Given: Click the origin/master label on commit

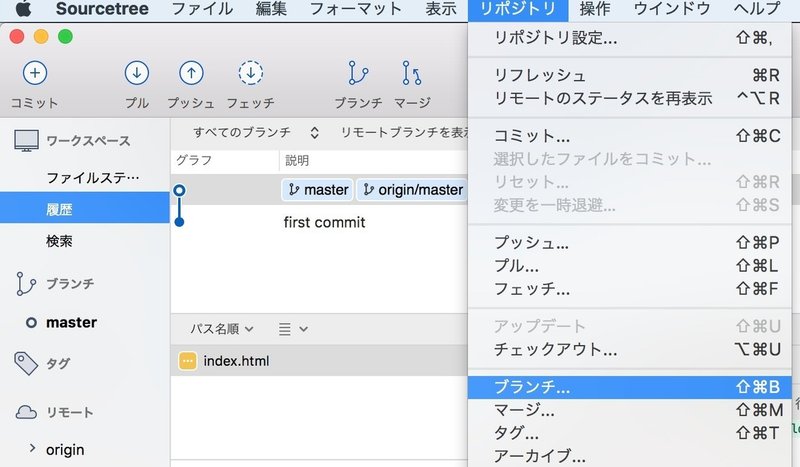Looking at the screenshot, I should coord(412,190).
